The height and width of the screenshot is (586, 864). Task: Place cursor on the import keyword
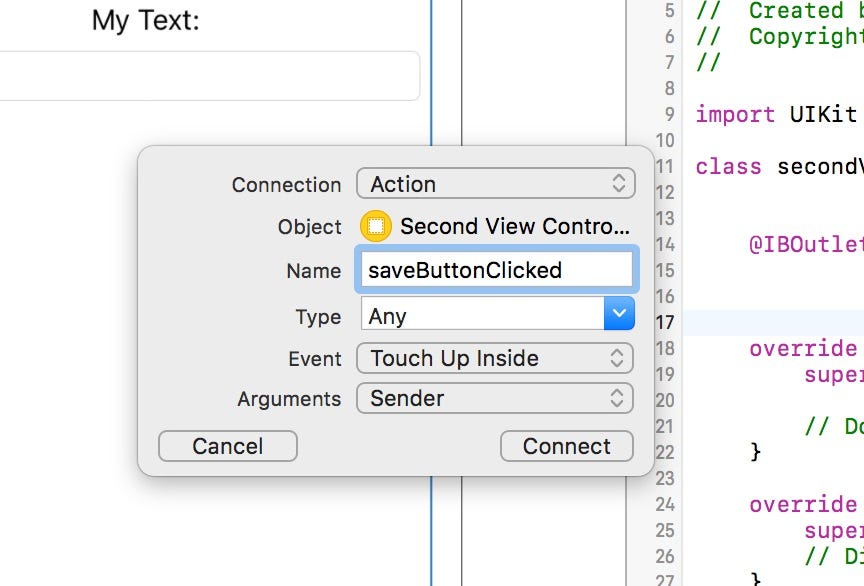click(735, 115)
